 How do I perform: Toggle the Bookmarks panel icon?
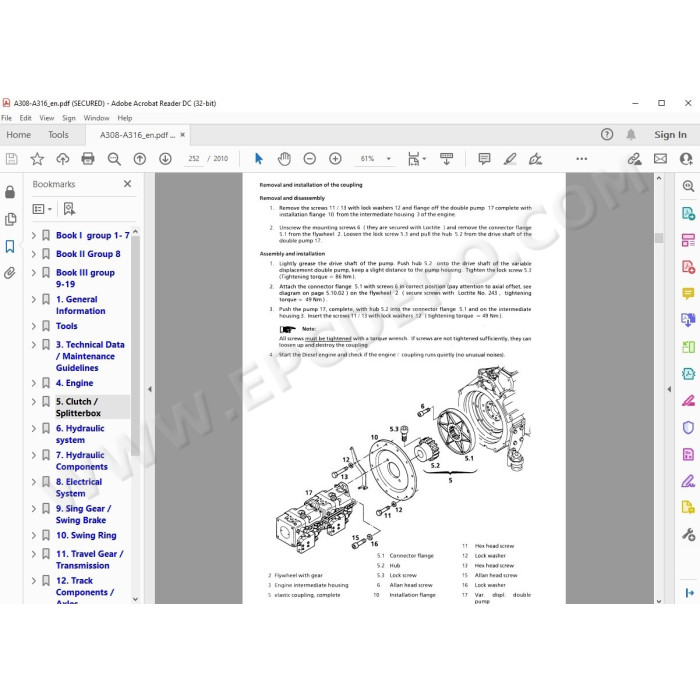tap(10, 246)
